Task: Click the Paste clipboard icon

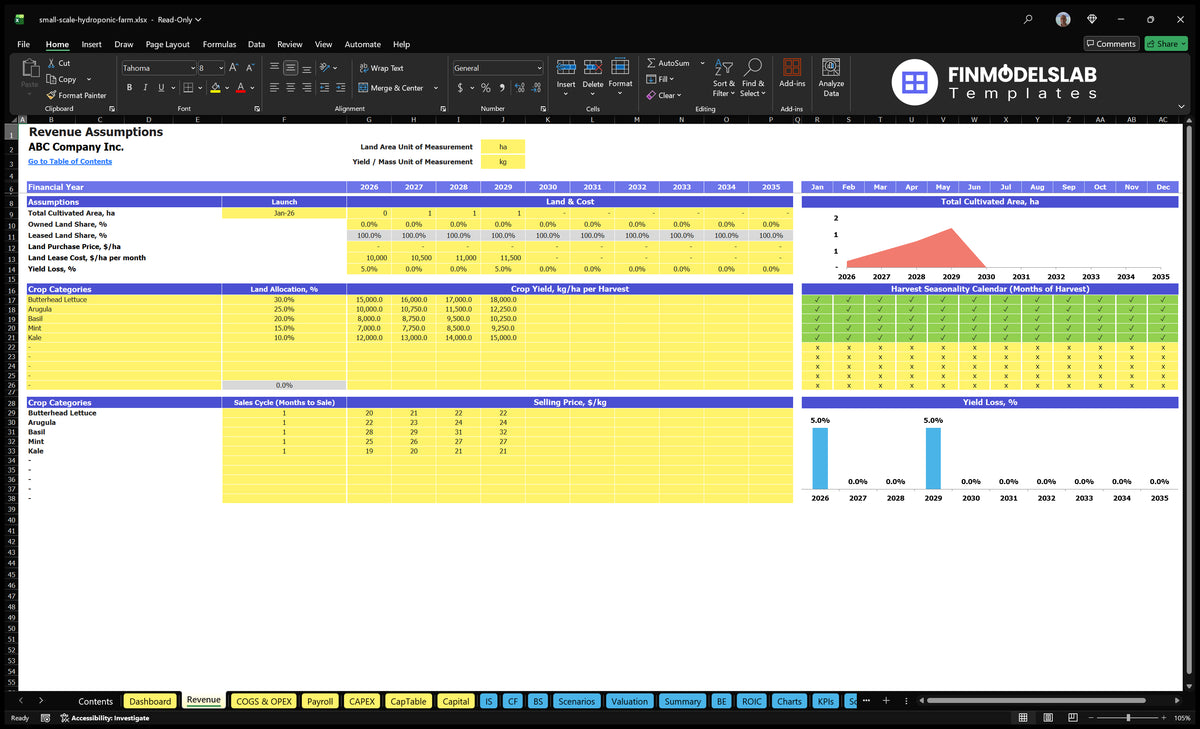Action: click(30, 69)
